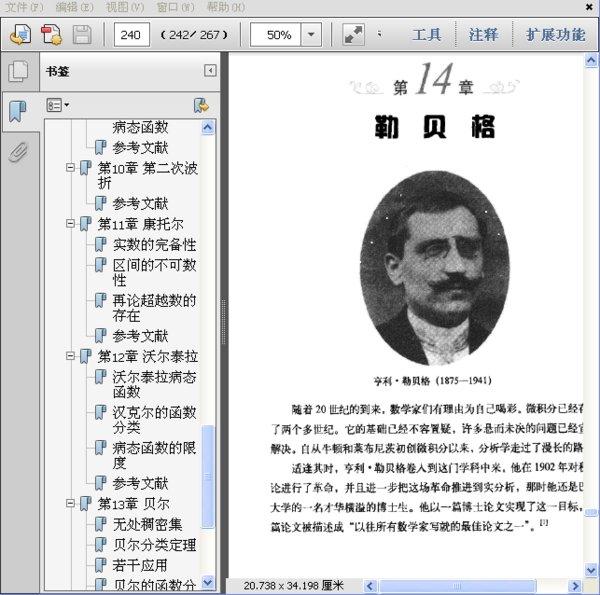Open the 扩展功能 panel
The image size is (600, 595).
(x=555, y=35)
